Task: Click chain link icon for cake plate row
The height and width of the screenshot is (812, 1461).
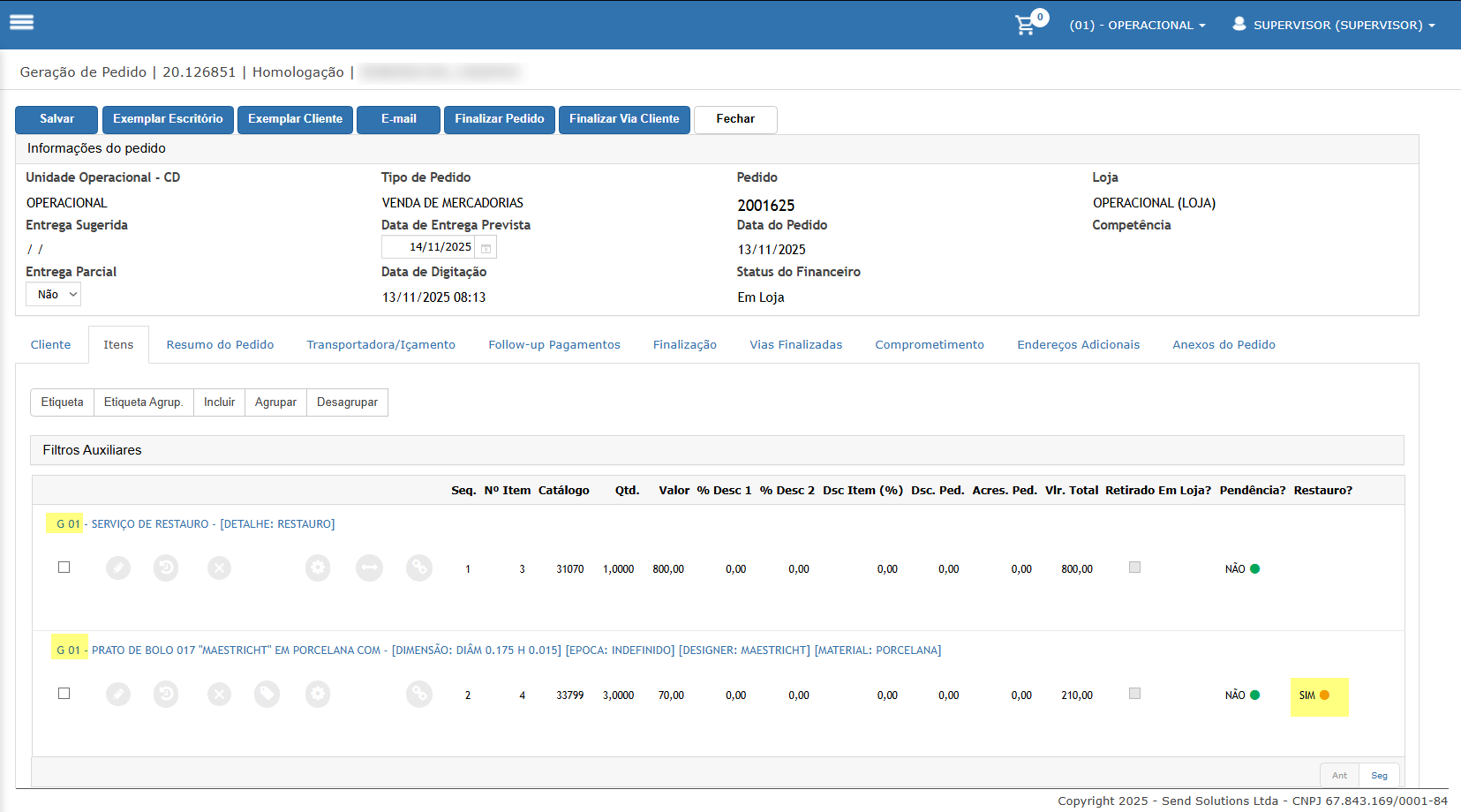Action: coord(419,695)
